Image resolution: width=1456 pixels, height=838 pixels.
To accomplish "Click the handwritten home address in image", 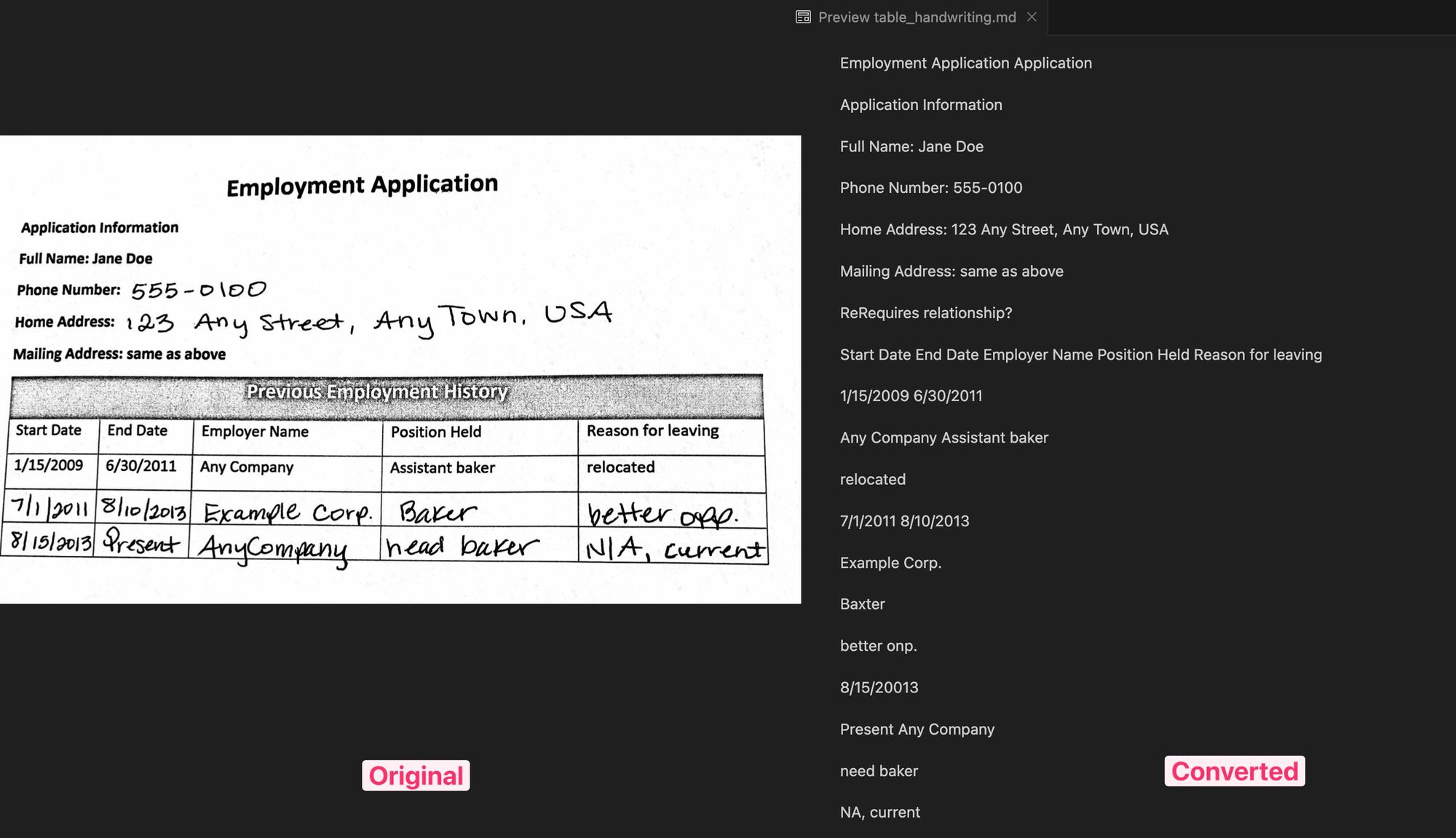I will click(x=368, y=320).
